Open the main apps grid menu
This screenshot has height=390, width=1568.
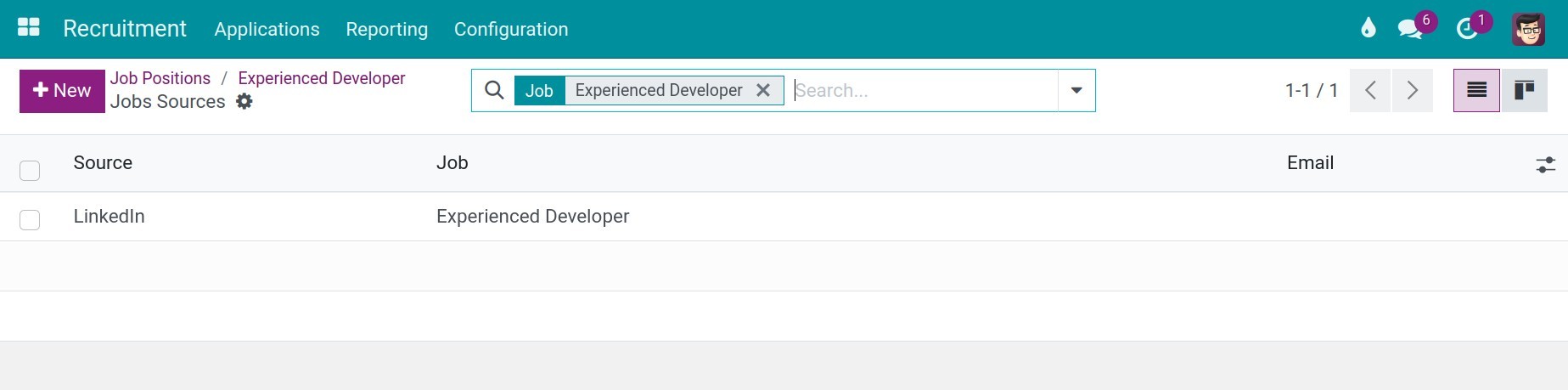(x=29, y=28)
